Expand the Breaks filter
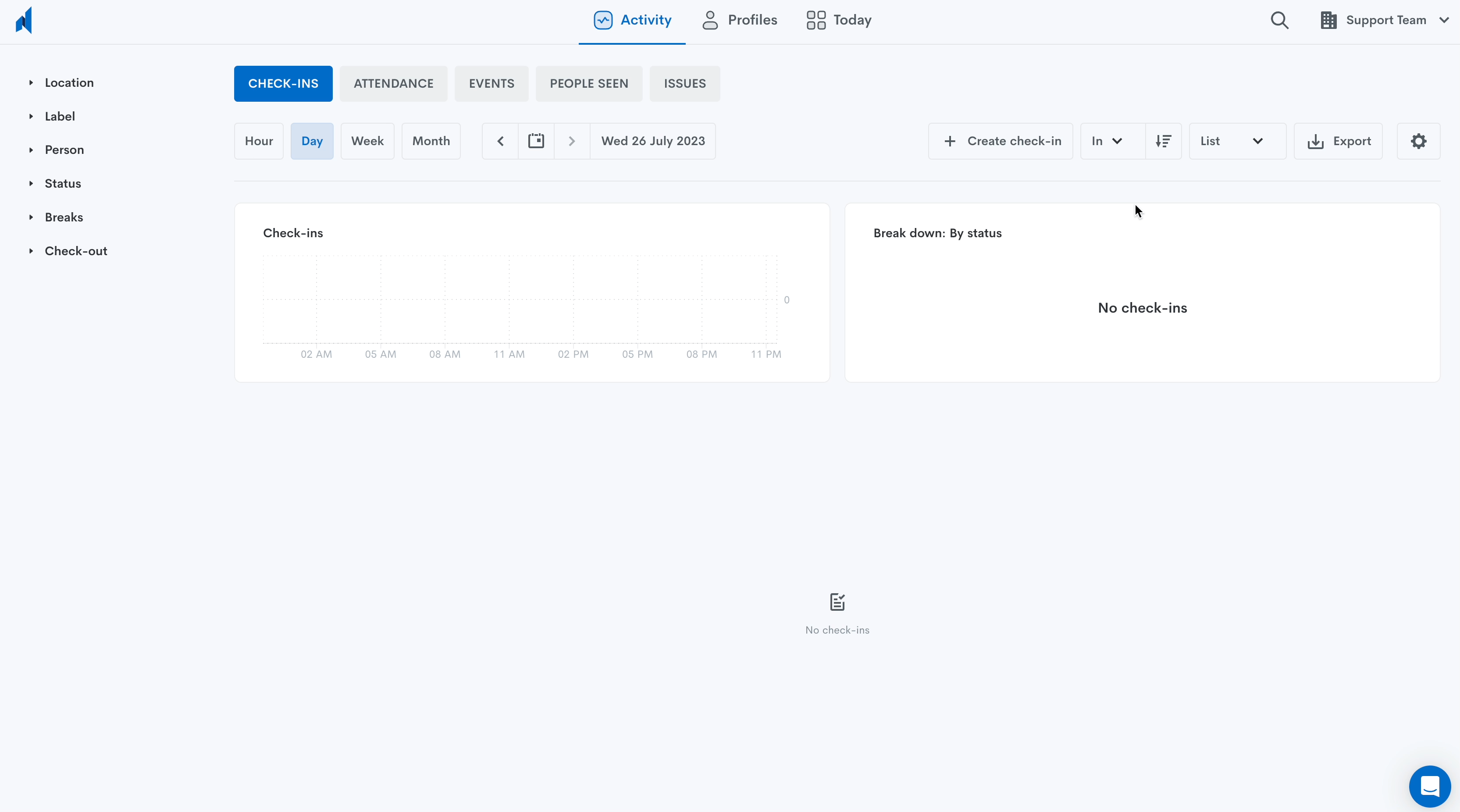The height and width of the screenshot is (812, 1460). (56, 217)
